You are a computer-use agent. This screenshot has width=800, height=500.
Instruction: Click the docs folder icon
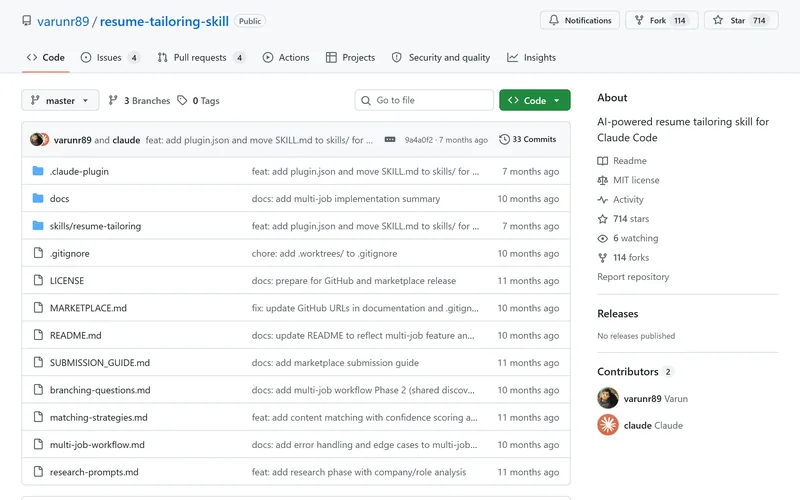38,198
